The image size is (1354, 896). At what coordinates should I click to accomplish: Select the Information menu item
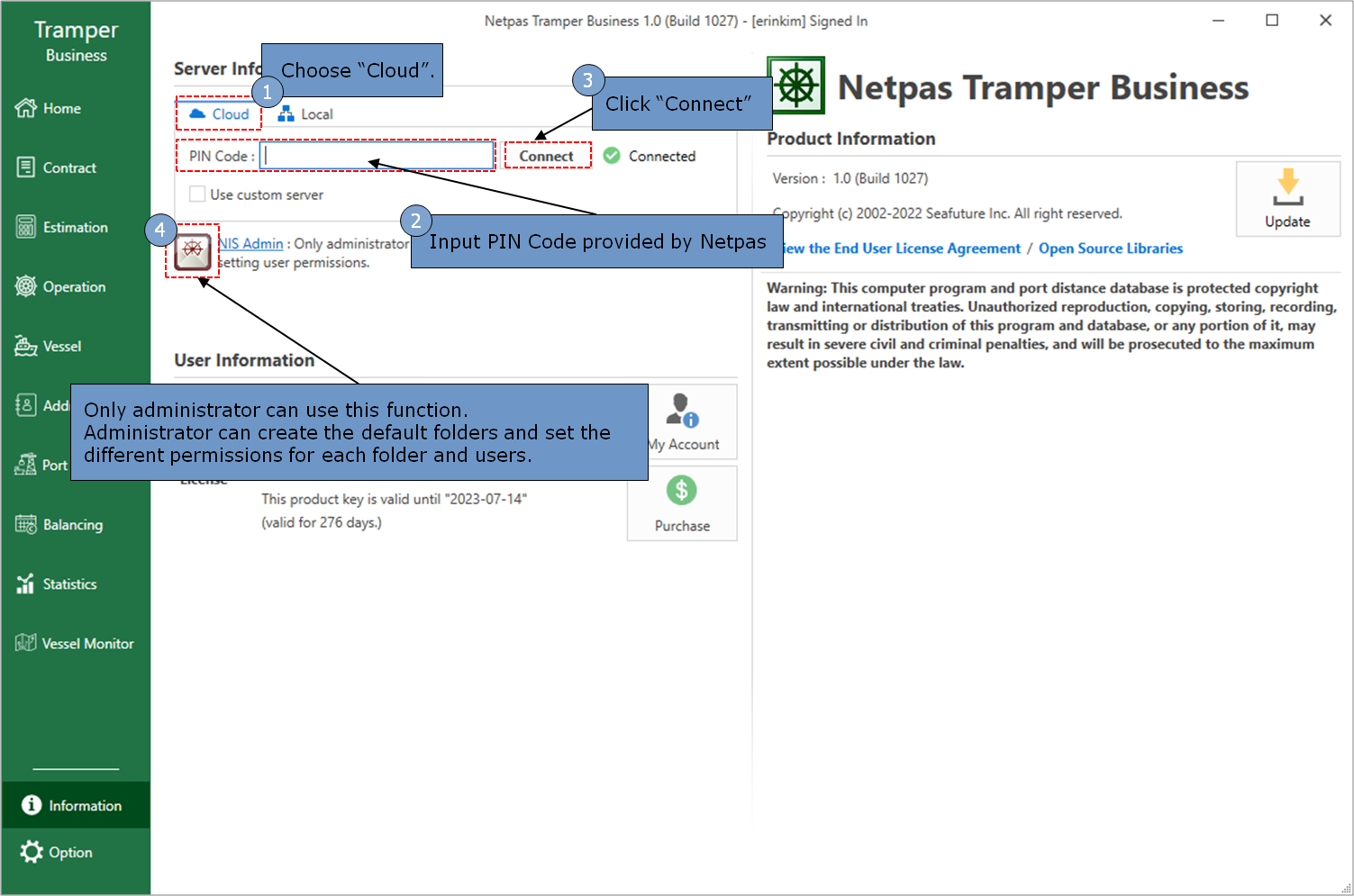click(76, 805)
